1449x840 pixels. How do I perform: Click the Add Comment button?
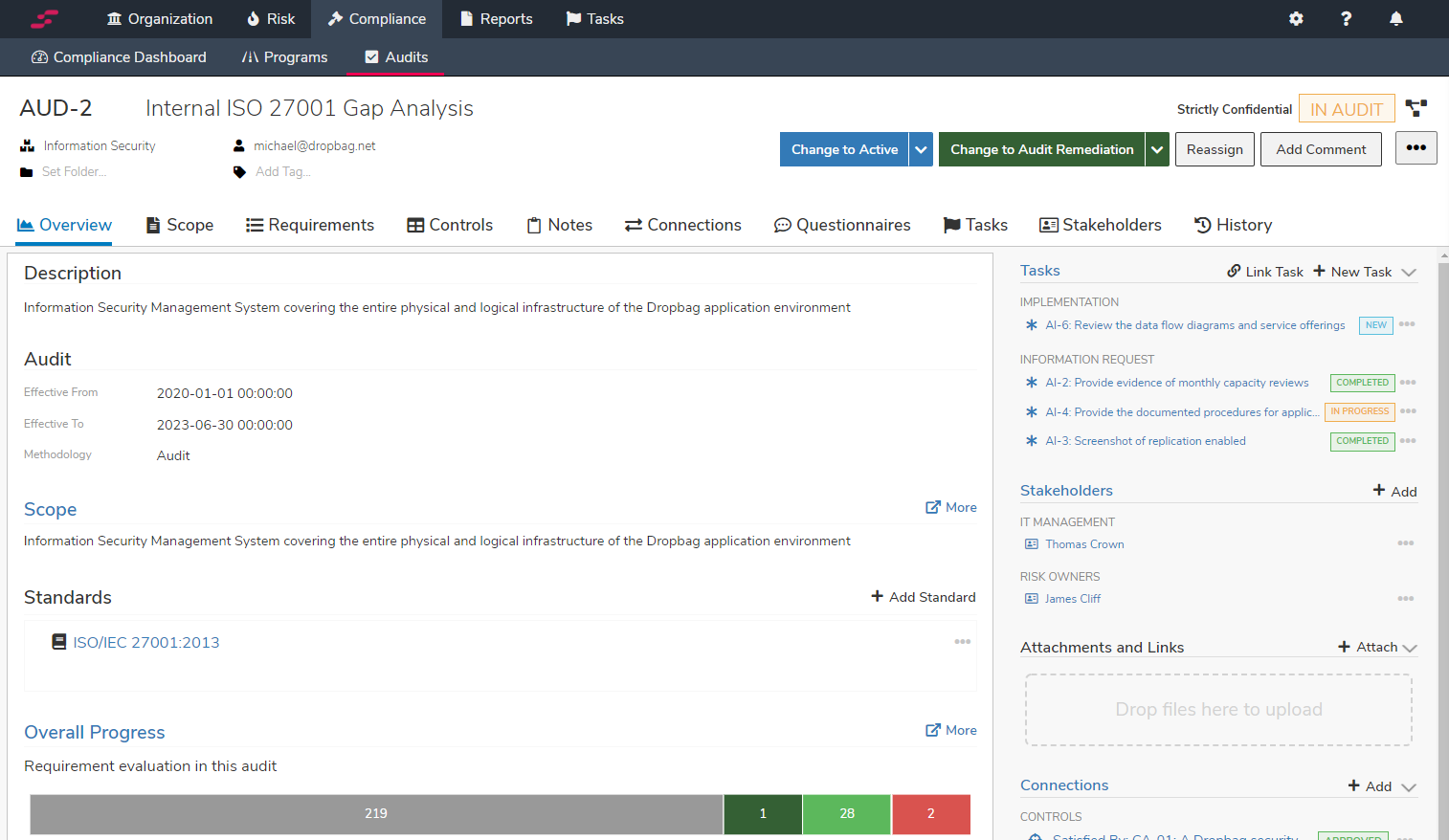coord(1321,149)
